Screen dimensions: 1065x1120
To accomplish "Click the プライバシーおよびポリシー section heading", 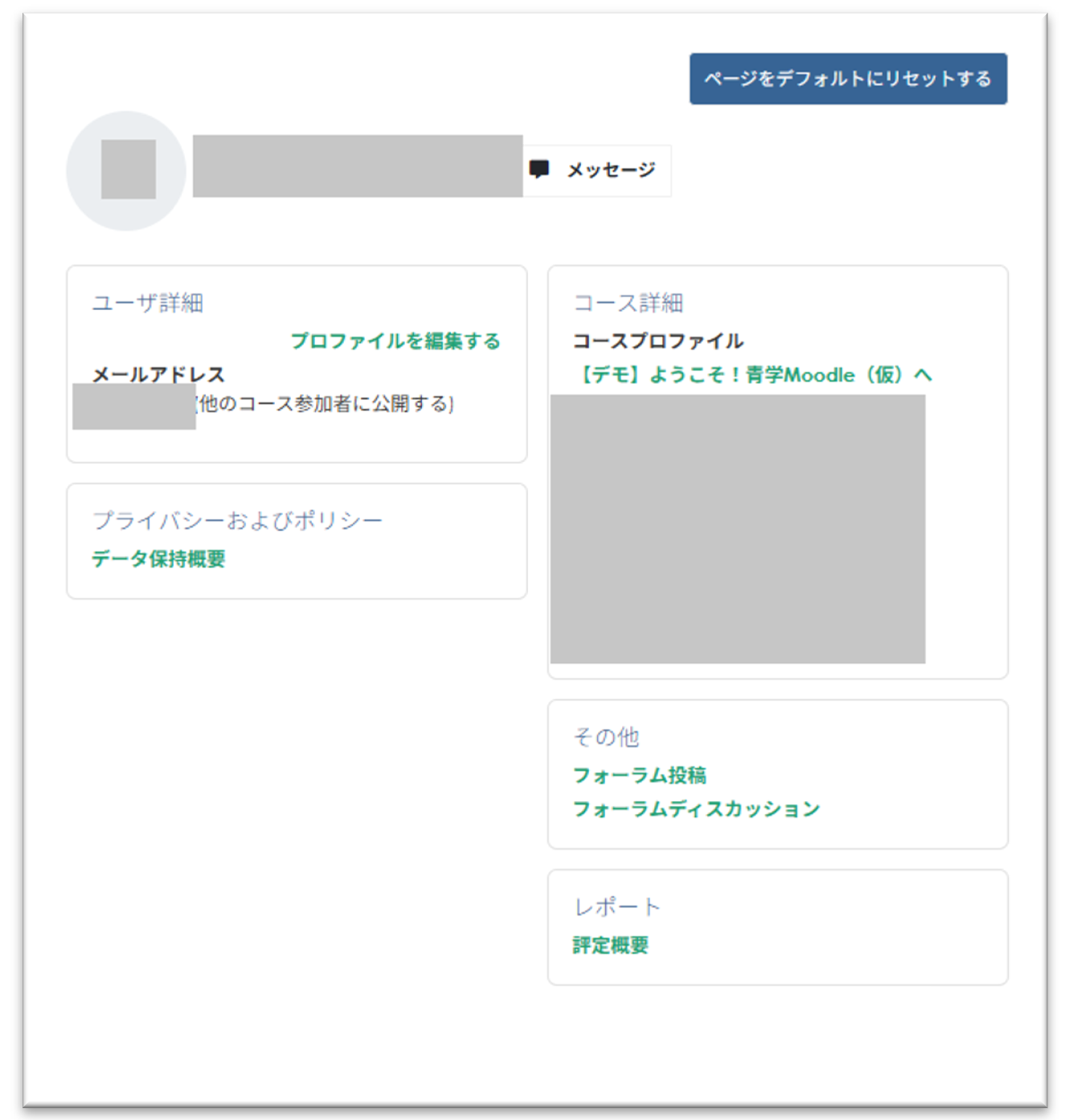I will (238, 520).
